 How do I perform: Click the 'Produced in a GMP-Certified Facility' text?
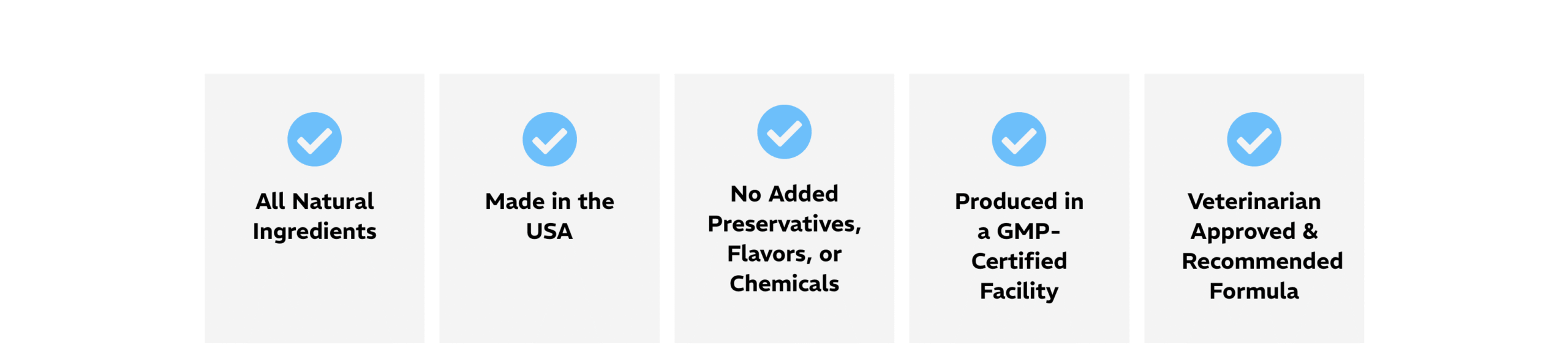tap(1019, 246)
